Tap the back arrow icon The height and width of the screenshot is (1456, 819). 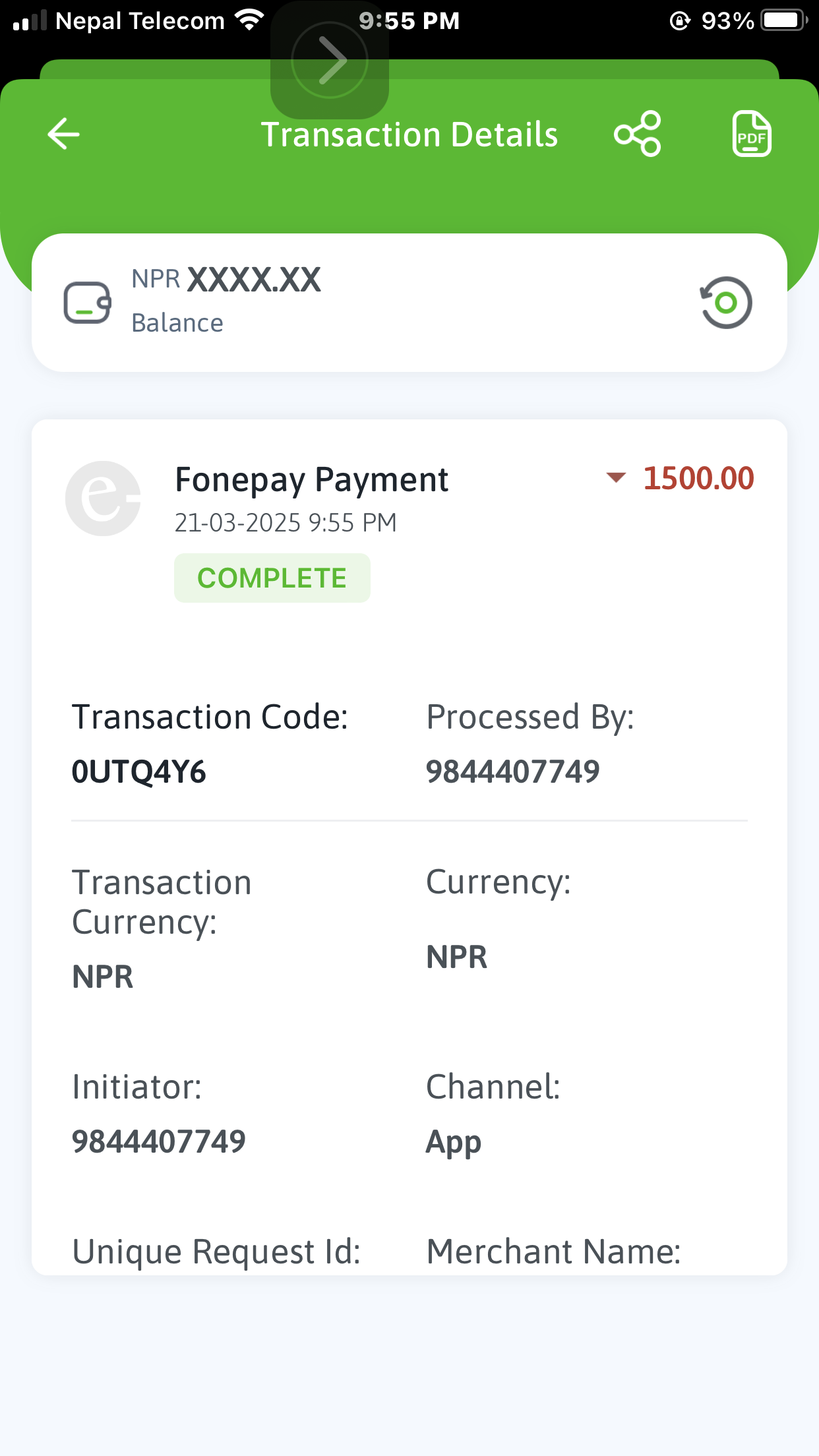pos(64,134)
